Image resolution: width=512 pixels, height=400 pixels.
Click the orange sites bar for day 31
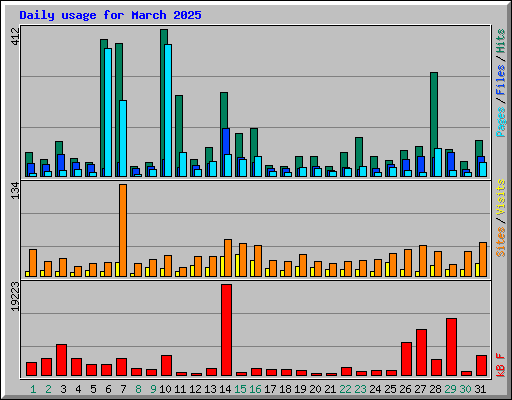pyautogui.click(x=483, y=259)
